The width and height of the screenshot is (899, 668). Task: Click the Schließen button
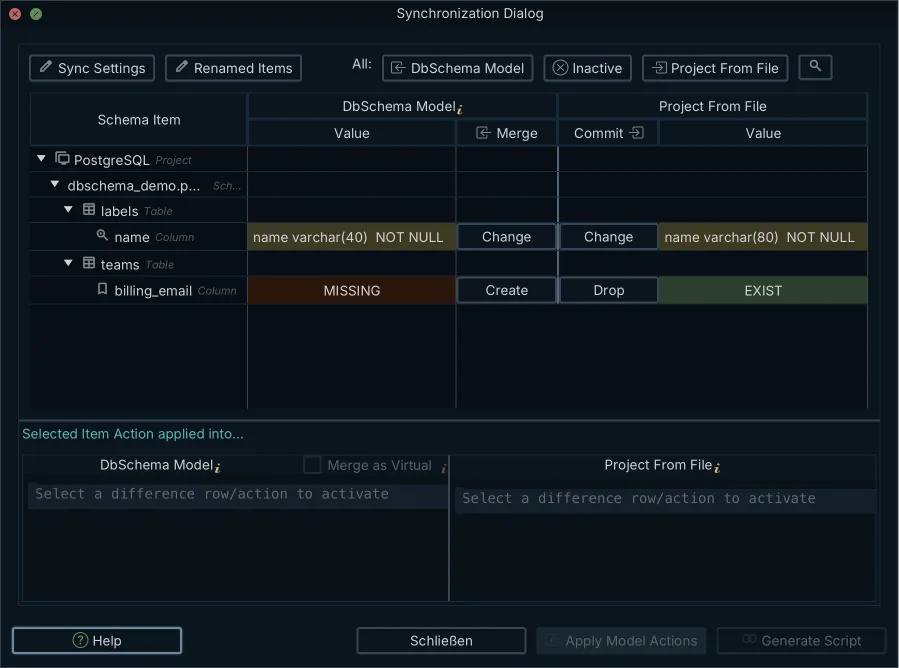441,640
